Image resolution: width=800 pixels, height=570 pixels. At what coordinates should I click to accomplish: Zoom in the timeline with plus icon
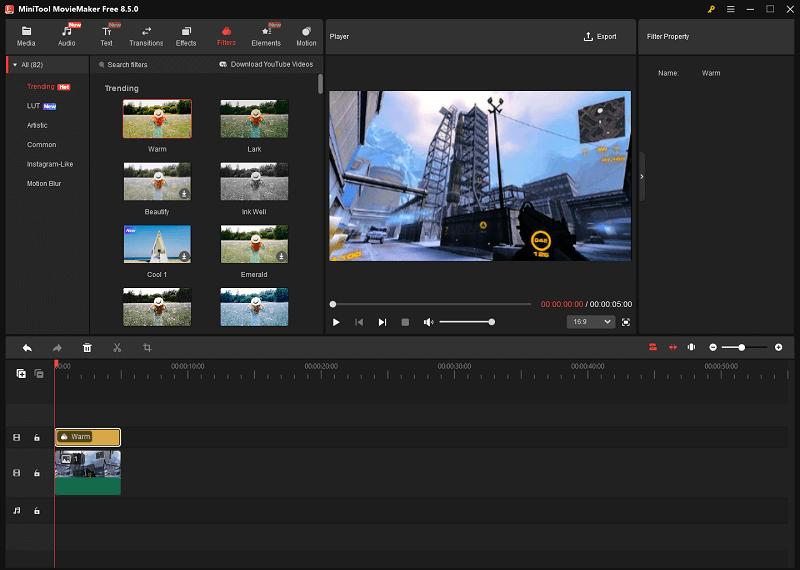click(779, 347)
